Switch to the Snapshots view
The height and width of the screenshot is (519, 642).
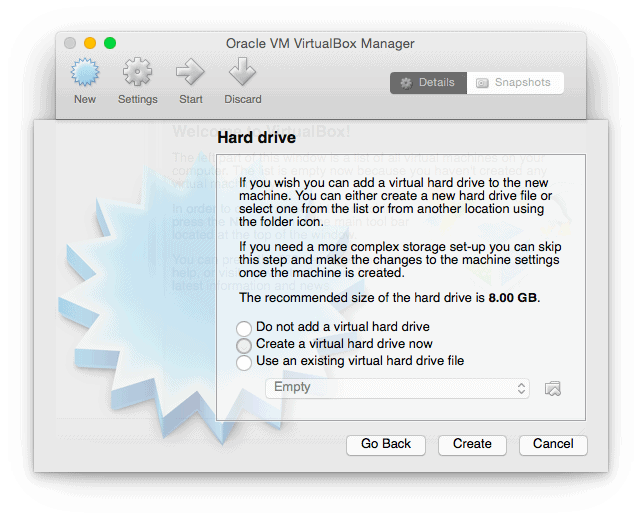515,83
